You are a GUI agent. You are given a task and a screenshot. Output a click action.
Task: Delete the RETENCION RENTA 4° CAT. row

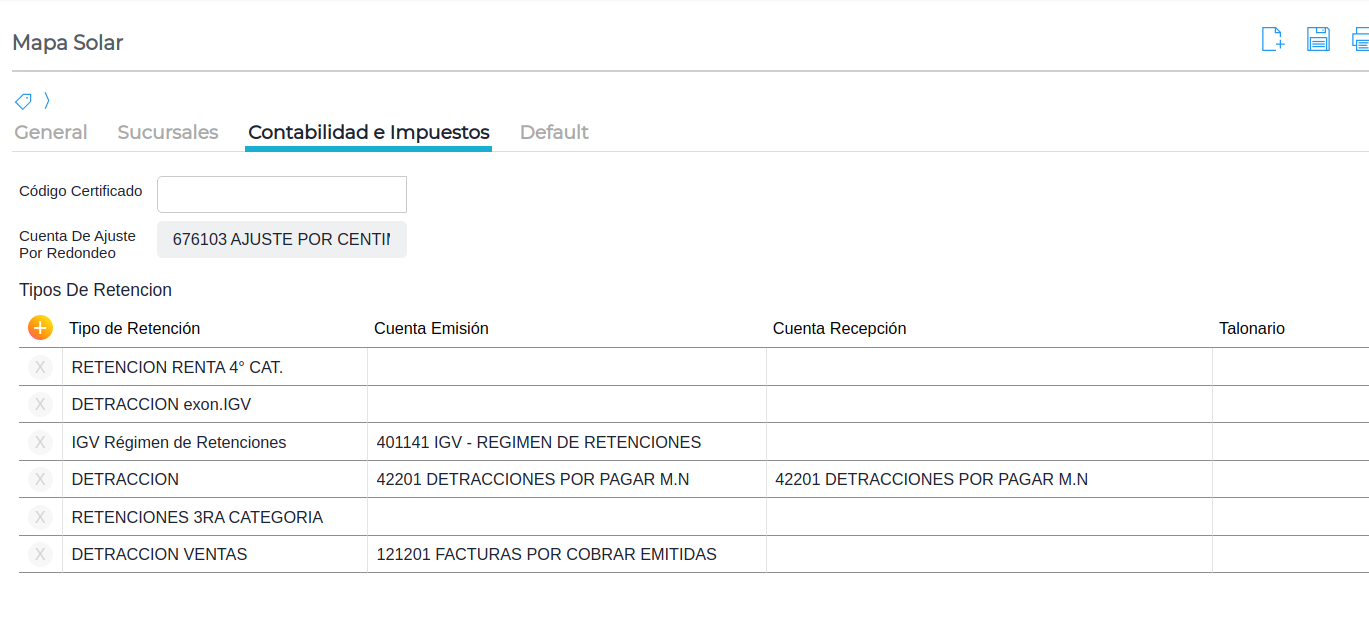click(40, 367)
